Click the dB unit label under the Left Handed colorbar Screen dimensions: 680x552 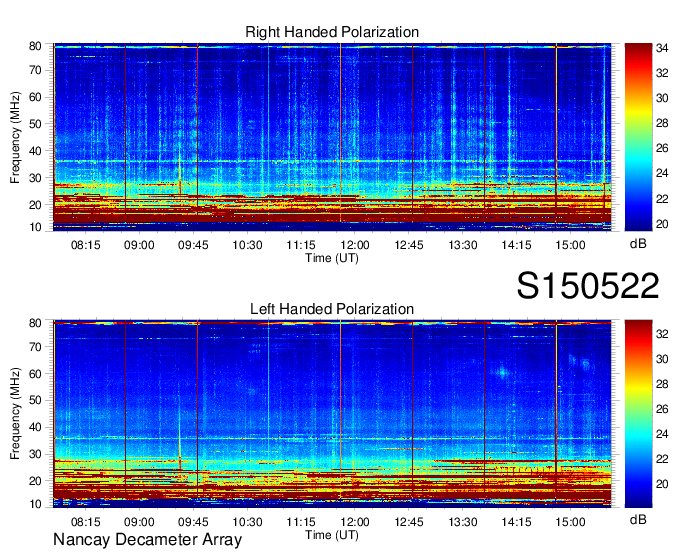point(638,519)
